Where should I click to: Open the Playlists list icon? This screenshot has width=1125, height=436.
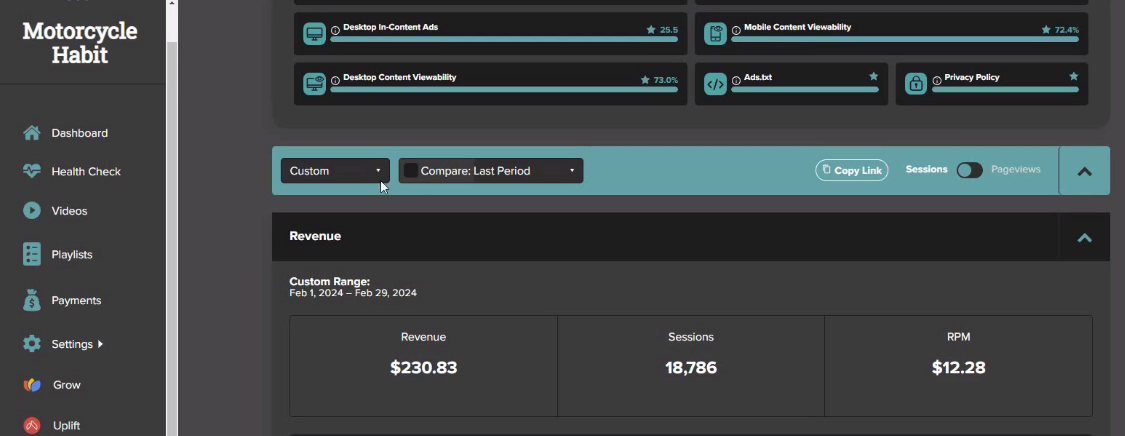coord(32,255)
